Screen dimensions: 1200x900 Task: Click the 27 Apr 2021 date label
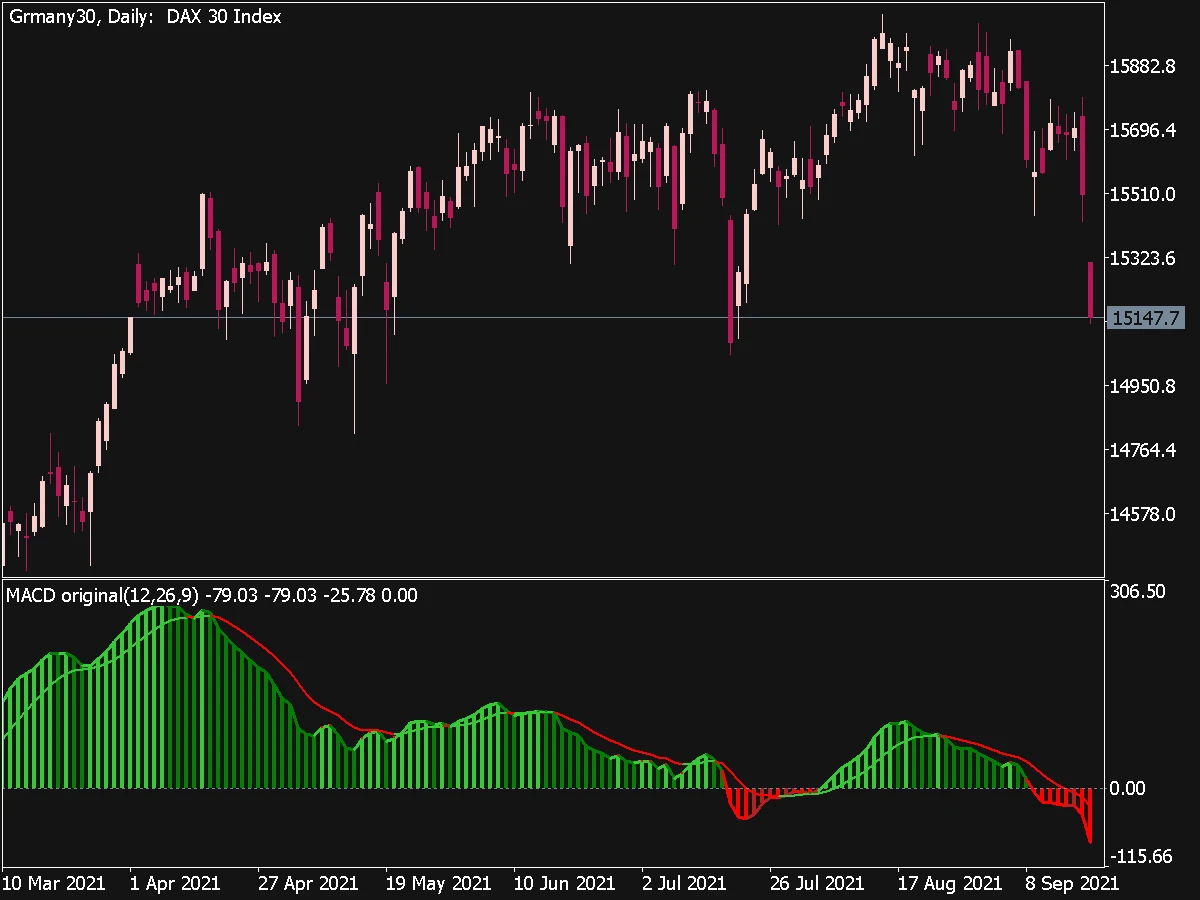click(x=308, y=884)
